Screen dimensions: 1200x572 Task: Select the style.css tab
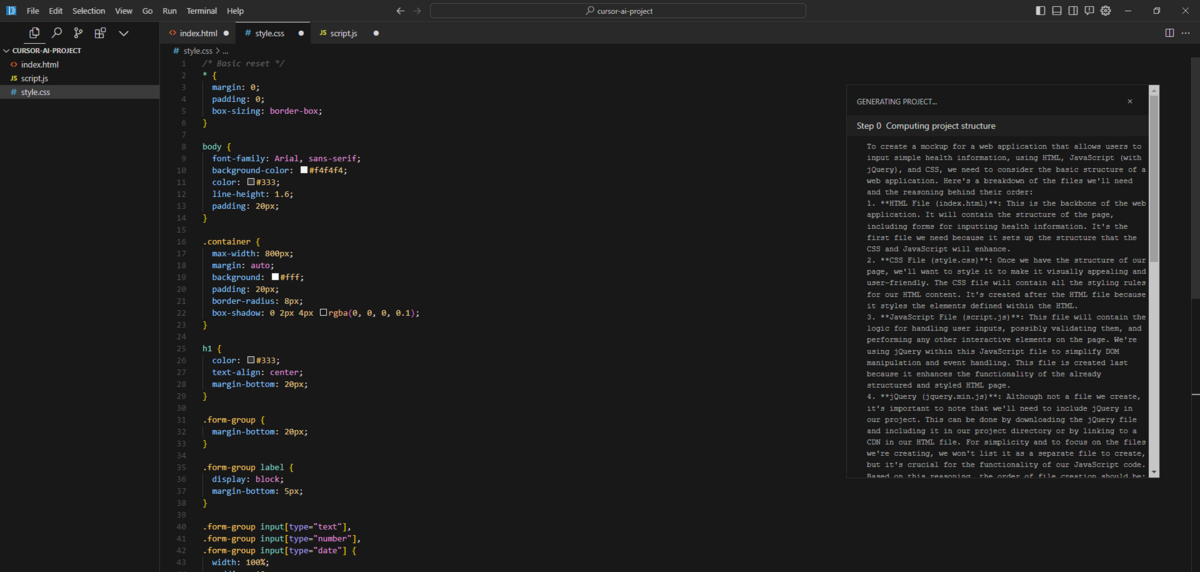[273, 33]
